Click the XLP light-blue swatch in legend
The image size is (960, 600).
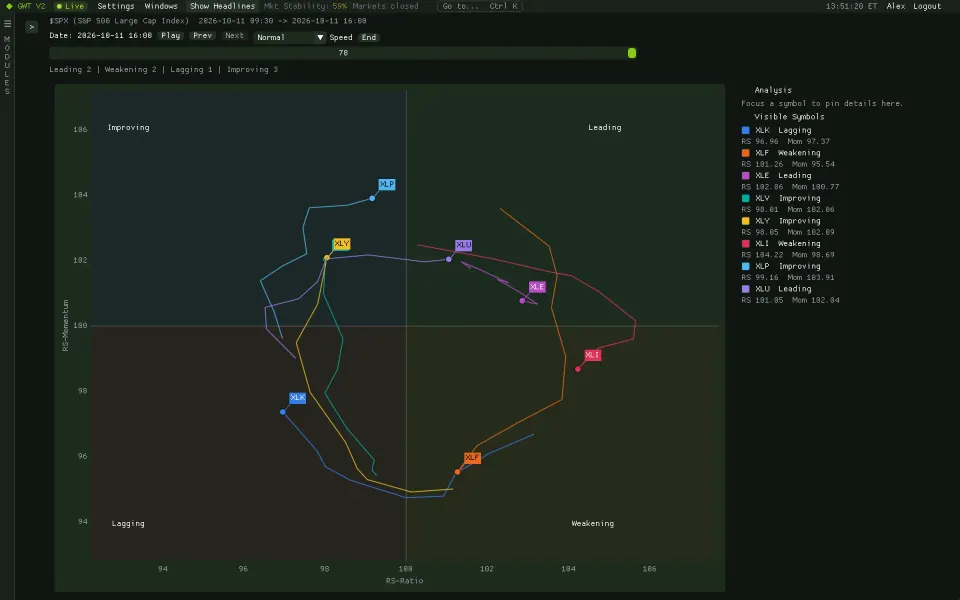coord(746,266)
